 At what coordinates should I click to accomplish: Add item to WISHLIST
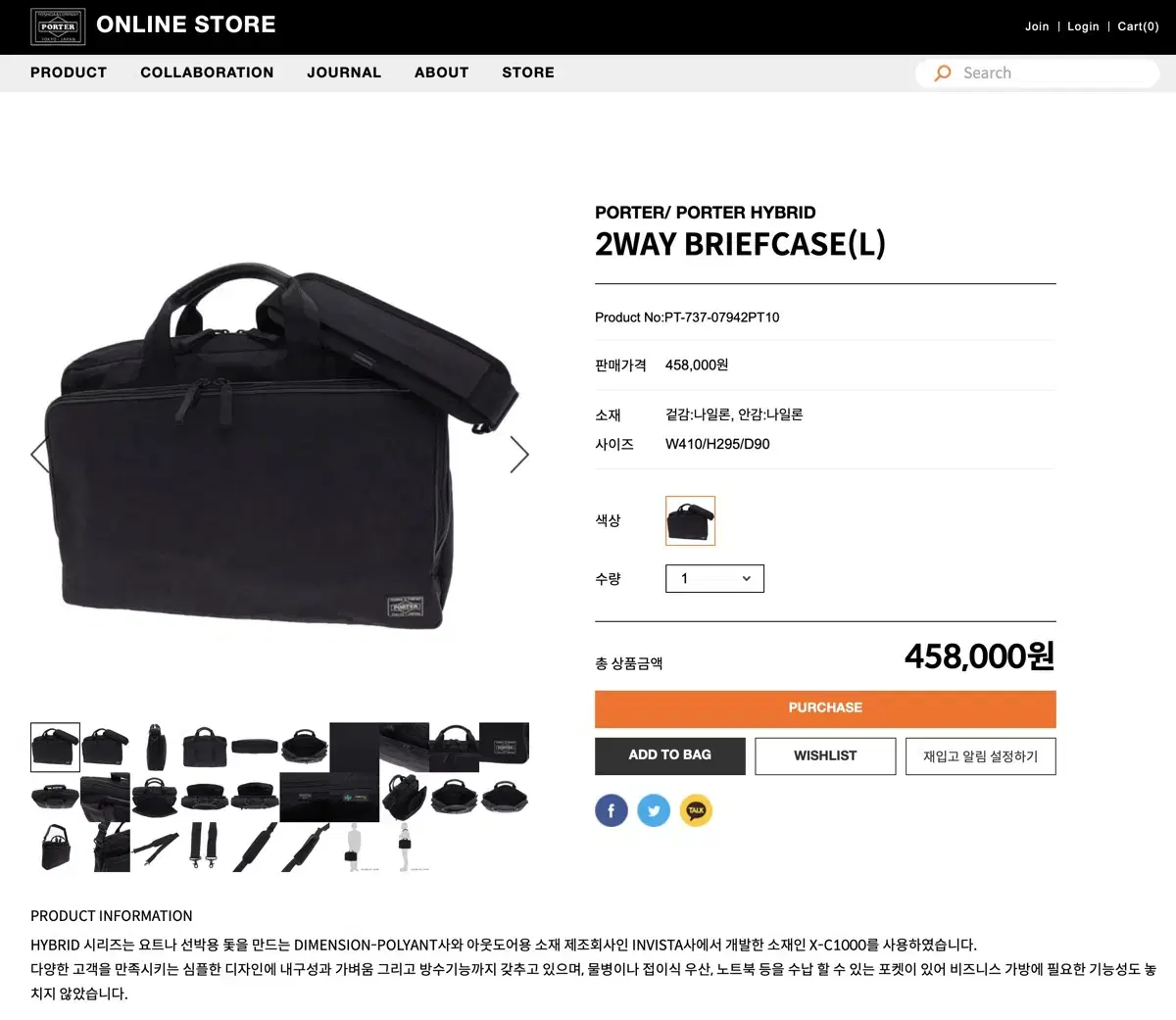click(x=825, y=755)
